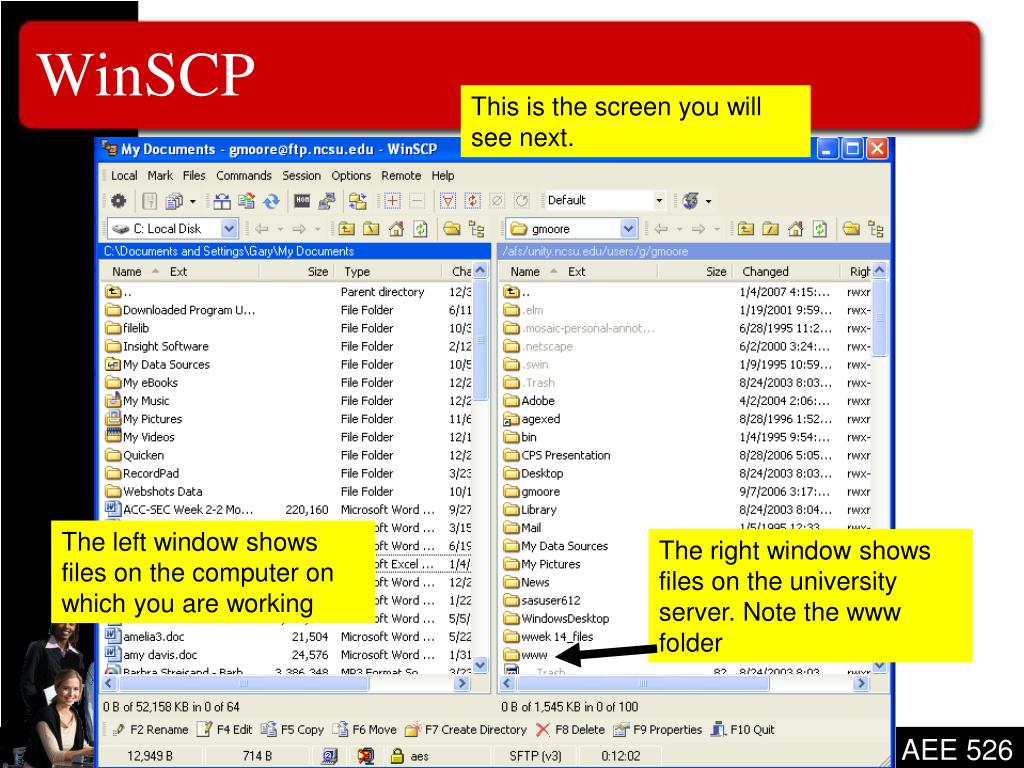
Task: Open the Mark menu
Action: click(160, 176)
